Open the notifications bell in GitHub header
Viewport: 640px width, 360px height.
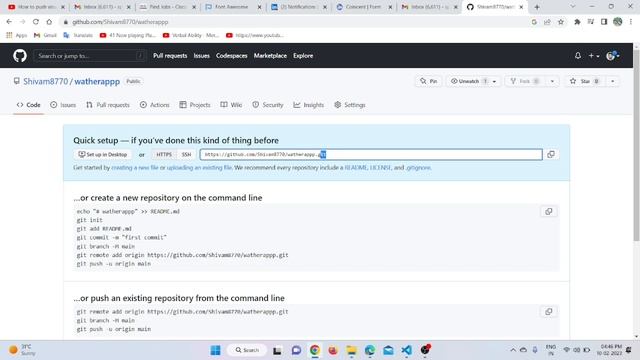tap(578, 56)
